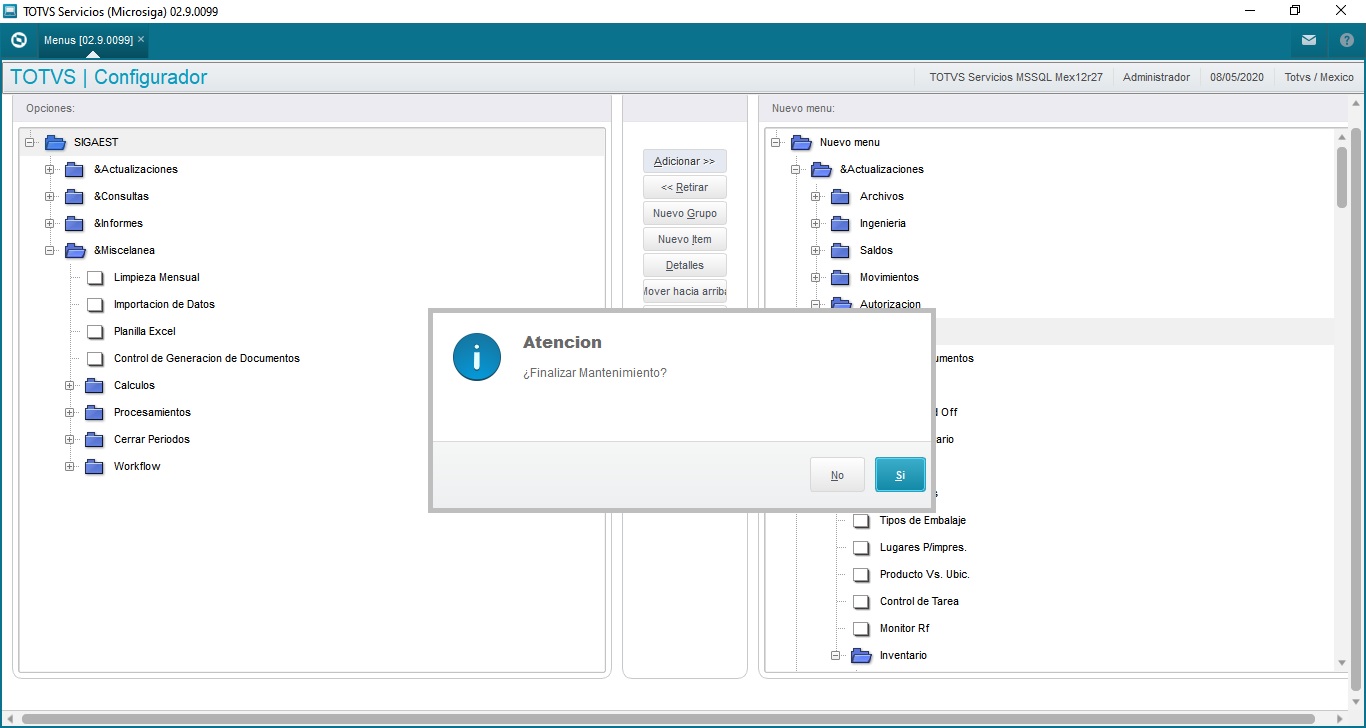Expand the Saldos node
Image resolution: width=1366 pixels, height=728 pixels.
(815, 250)
